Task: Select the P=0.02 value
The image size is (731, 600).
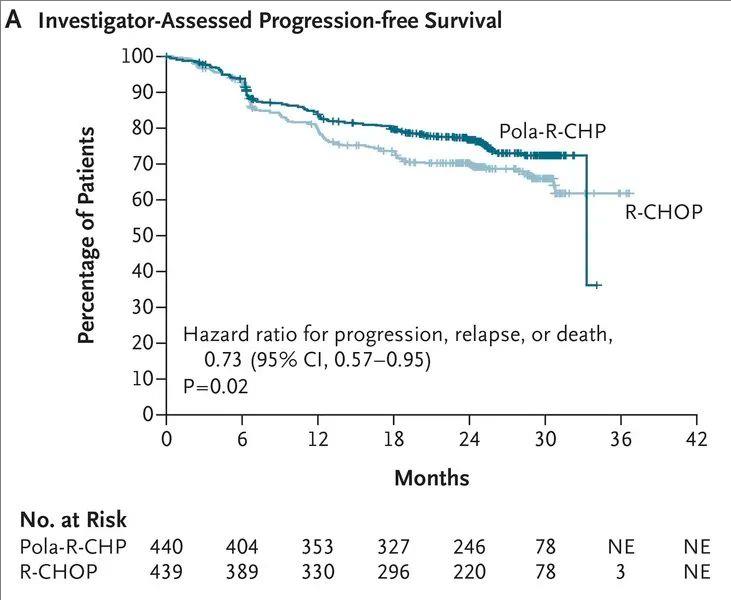Action: point(214,386)
